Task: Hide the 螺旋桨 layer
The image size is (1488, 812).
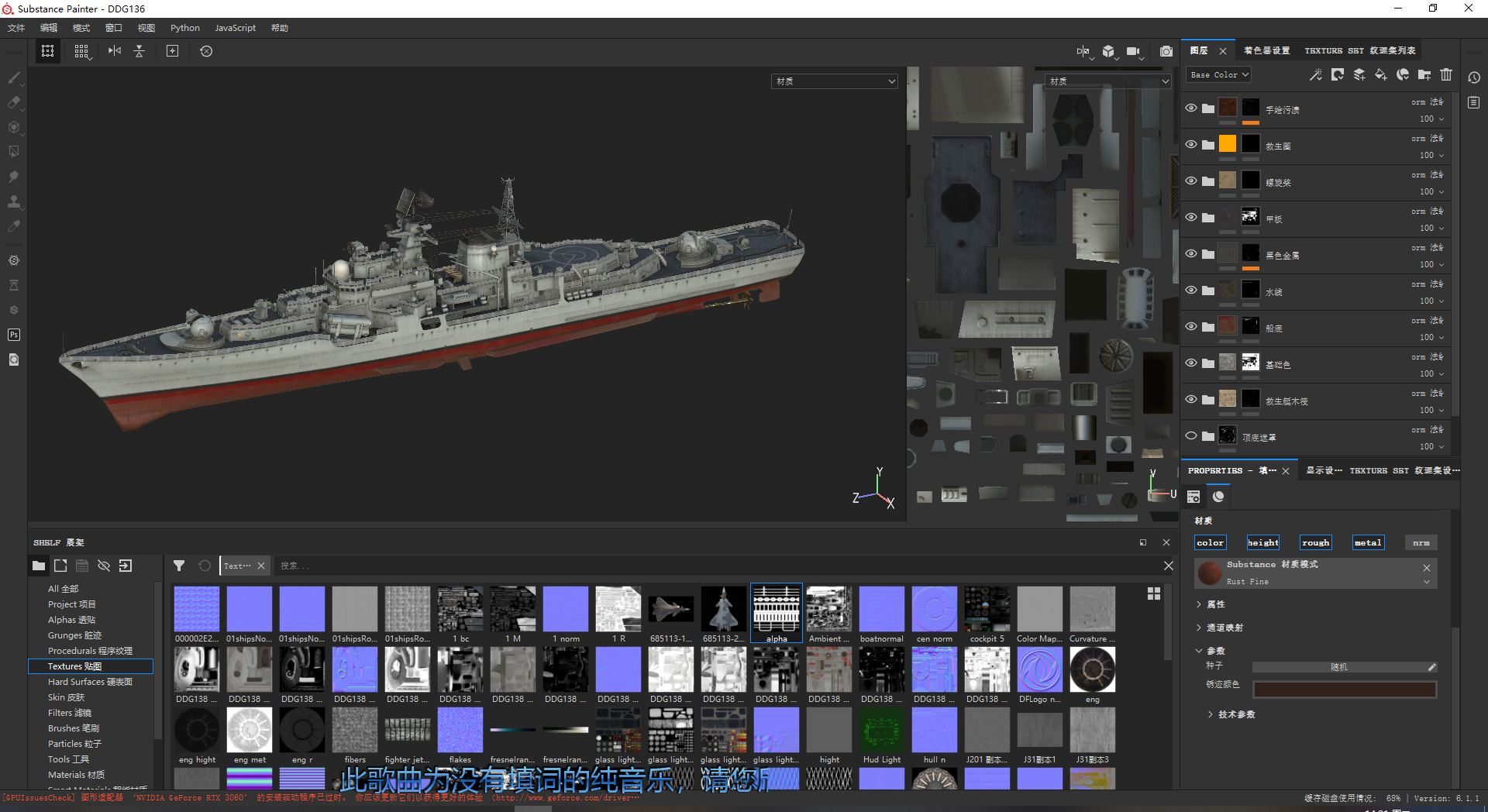Action: tap(1191, 181)
